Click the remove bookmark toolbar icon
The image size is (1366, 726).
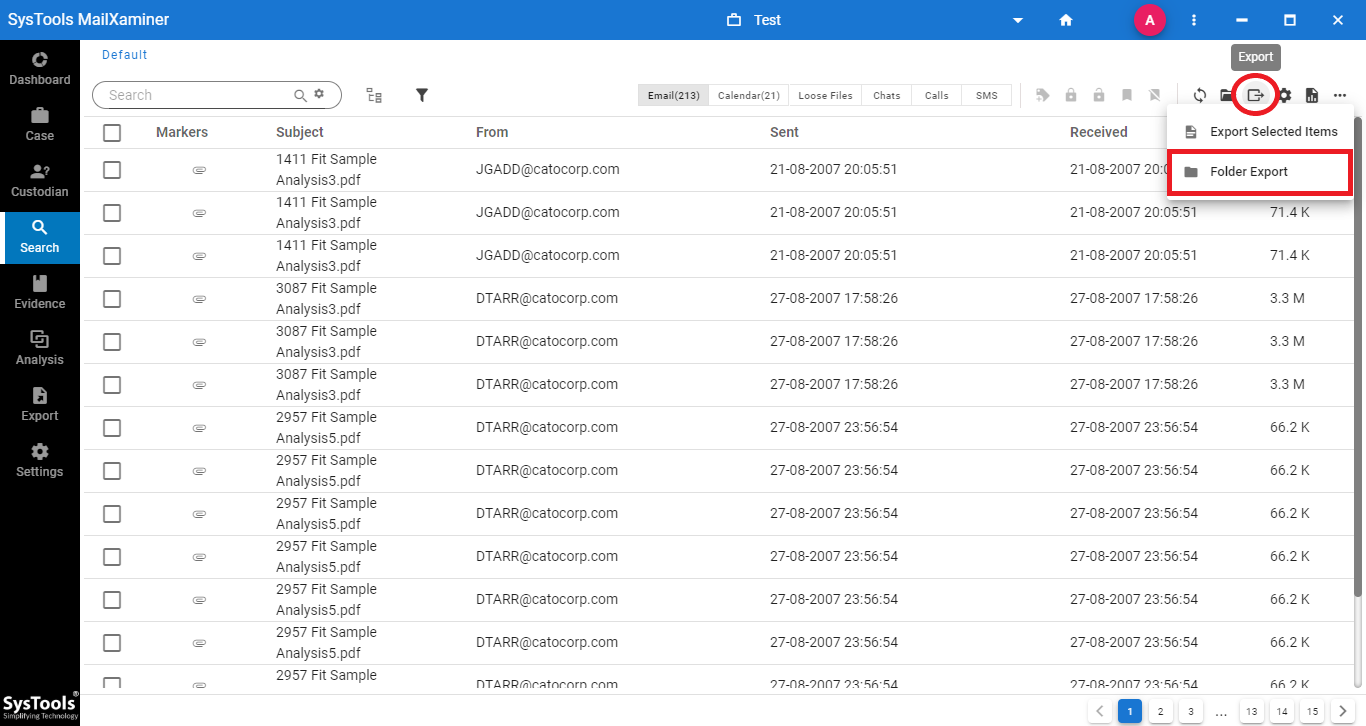pyautogui.click(x=1155, y=95)
